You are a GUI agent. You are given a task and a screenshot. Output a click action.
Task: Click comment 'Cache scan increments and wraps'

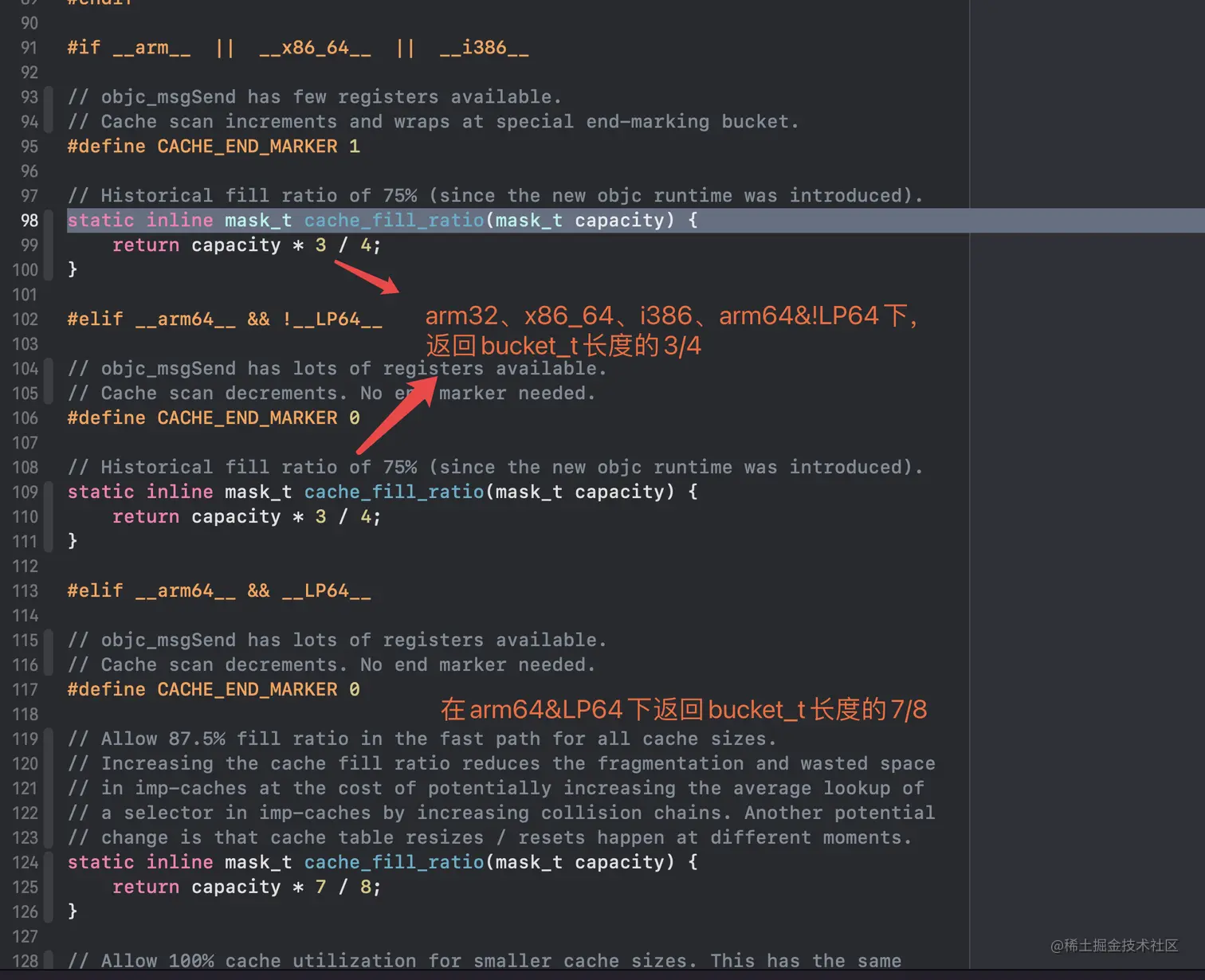pyautogui.click(x=433, y=122)
